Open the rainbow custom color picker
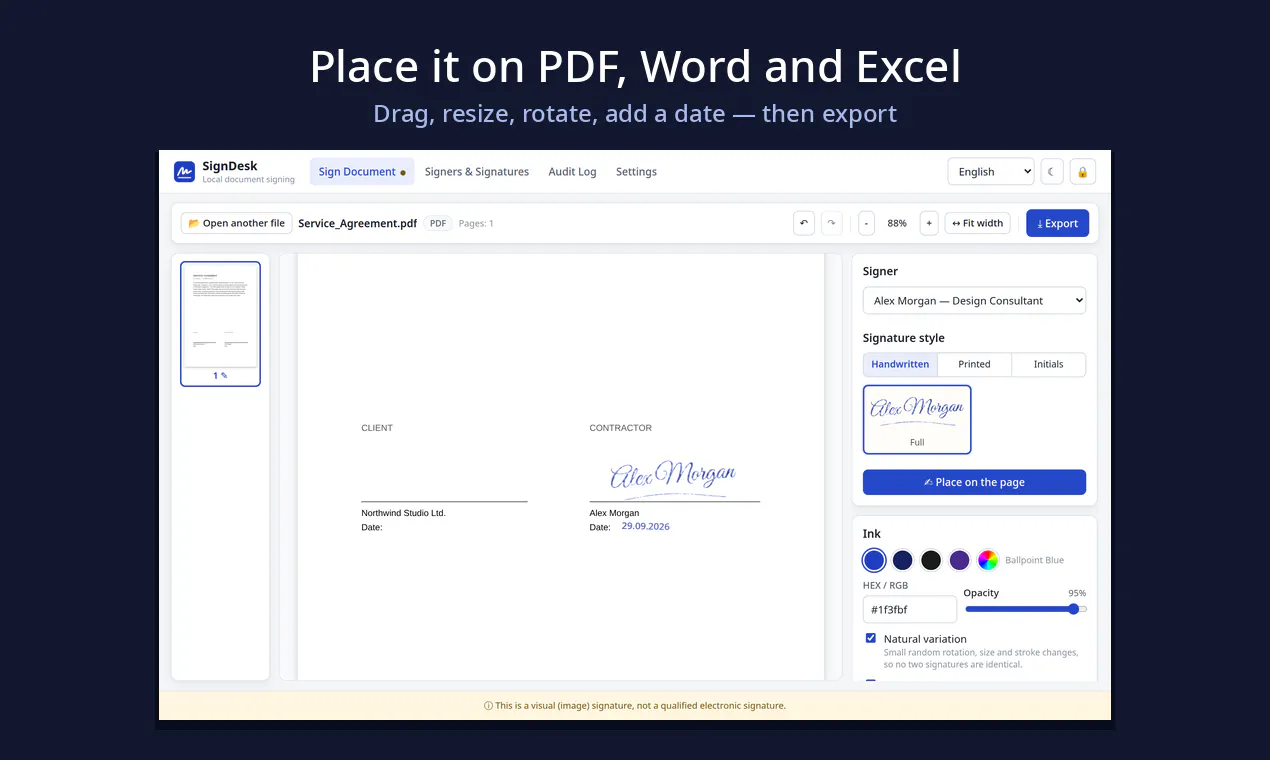The image size is (1270, 760). tap(988, 560)
